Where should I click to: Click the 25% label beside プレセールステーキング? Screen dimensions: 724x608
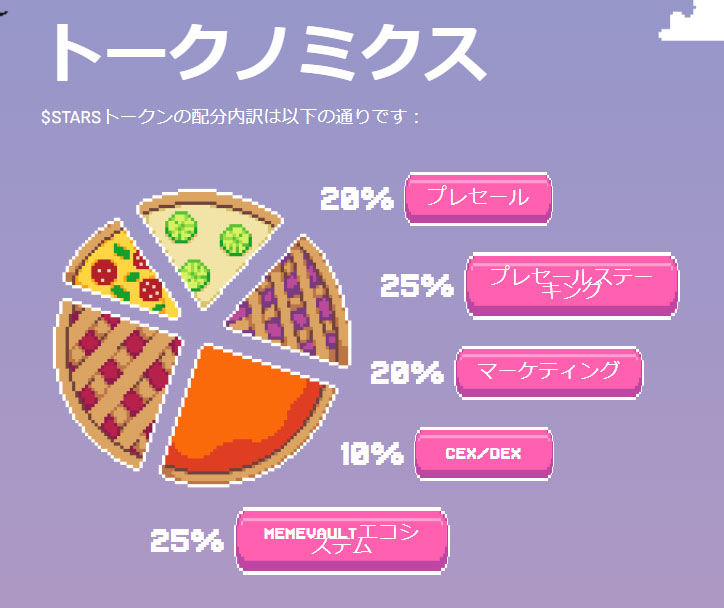pos(416,285)
